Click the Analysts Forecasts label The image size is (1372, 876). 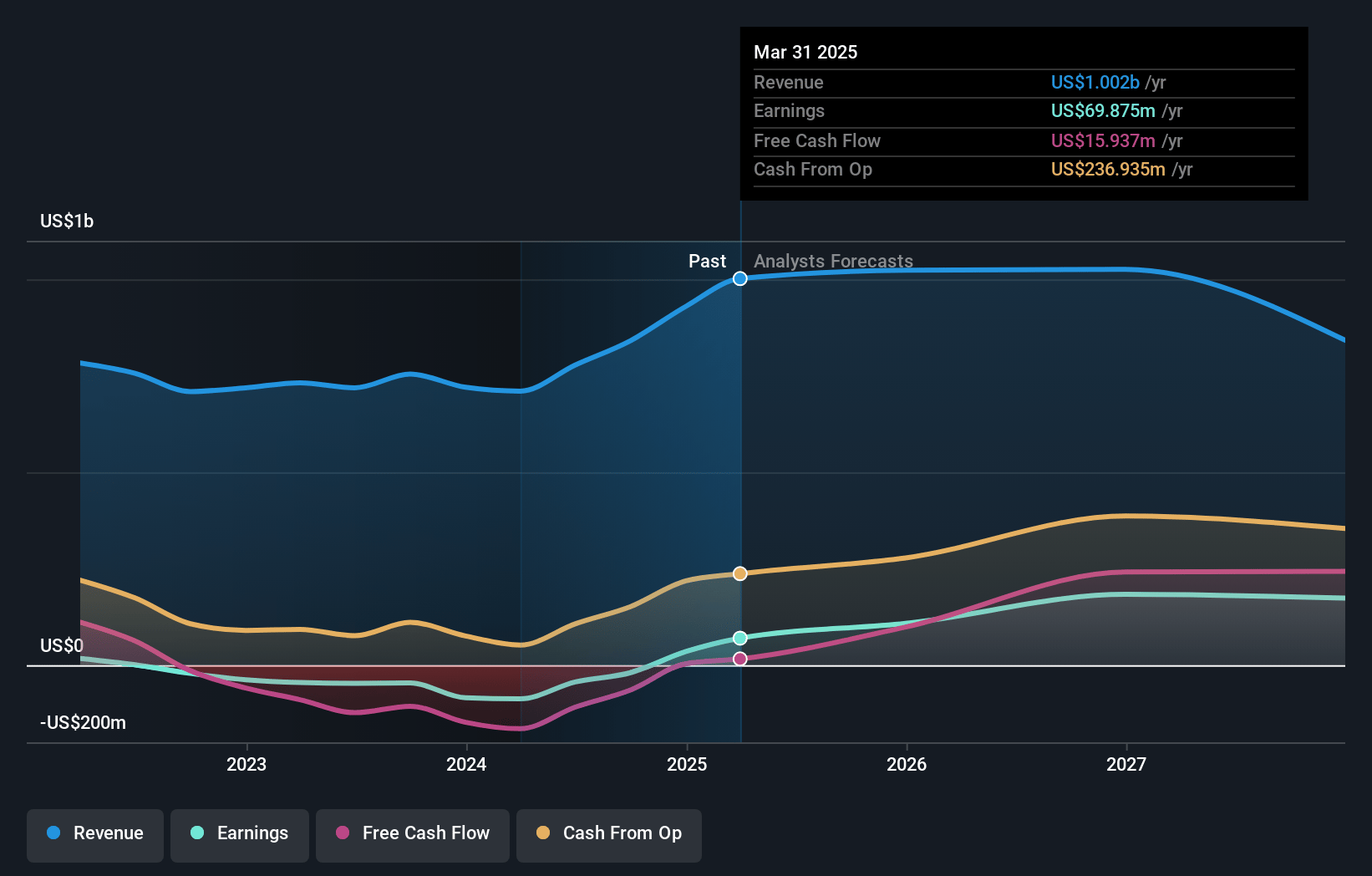(x=833, y=261)
